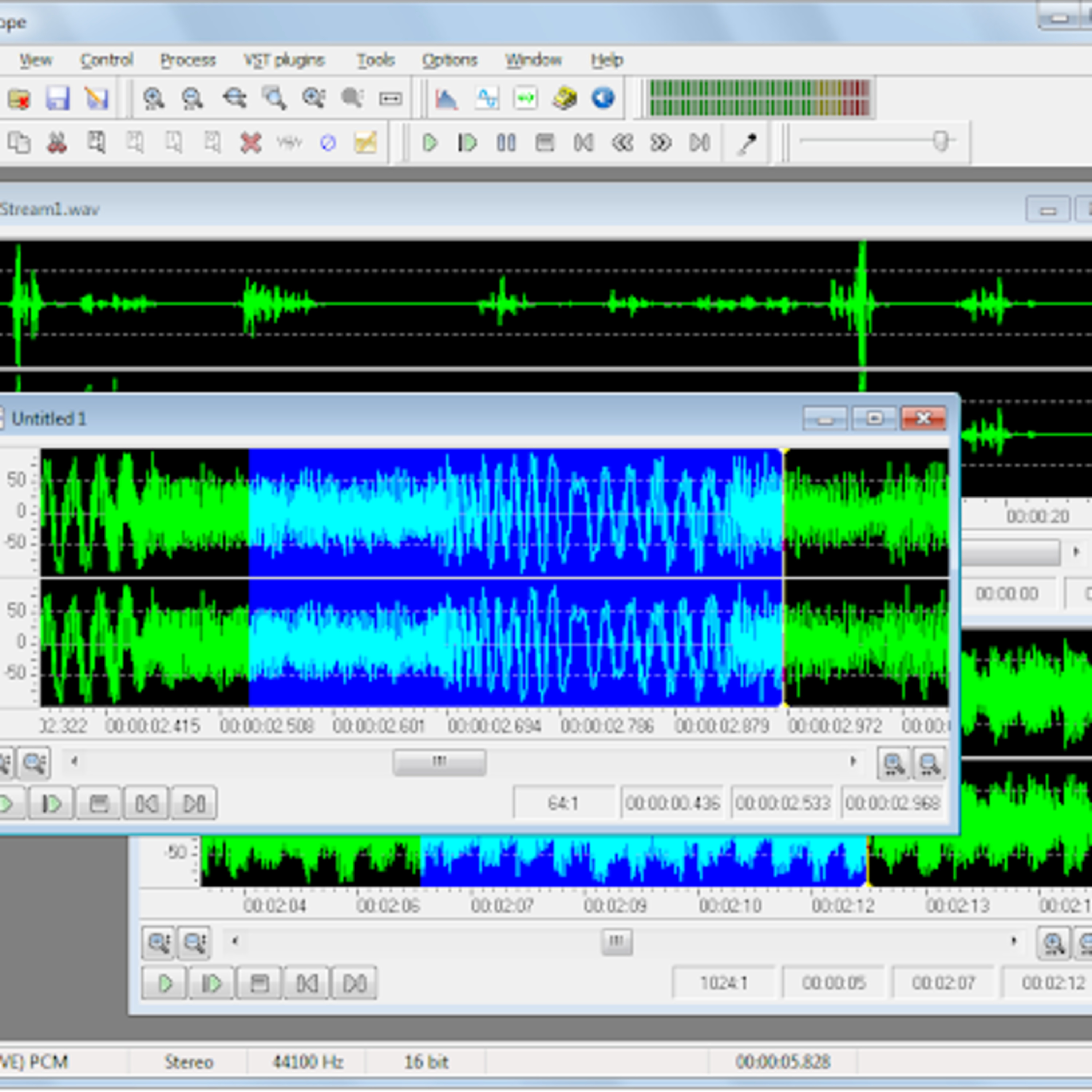Click Play Looped in main transport toolbar
Viewport: 1092px width, 1092px height.
click(467, 142)
